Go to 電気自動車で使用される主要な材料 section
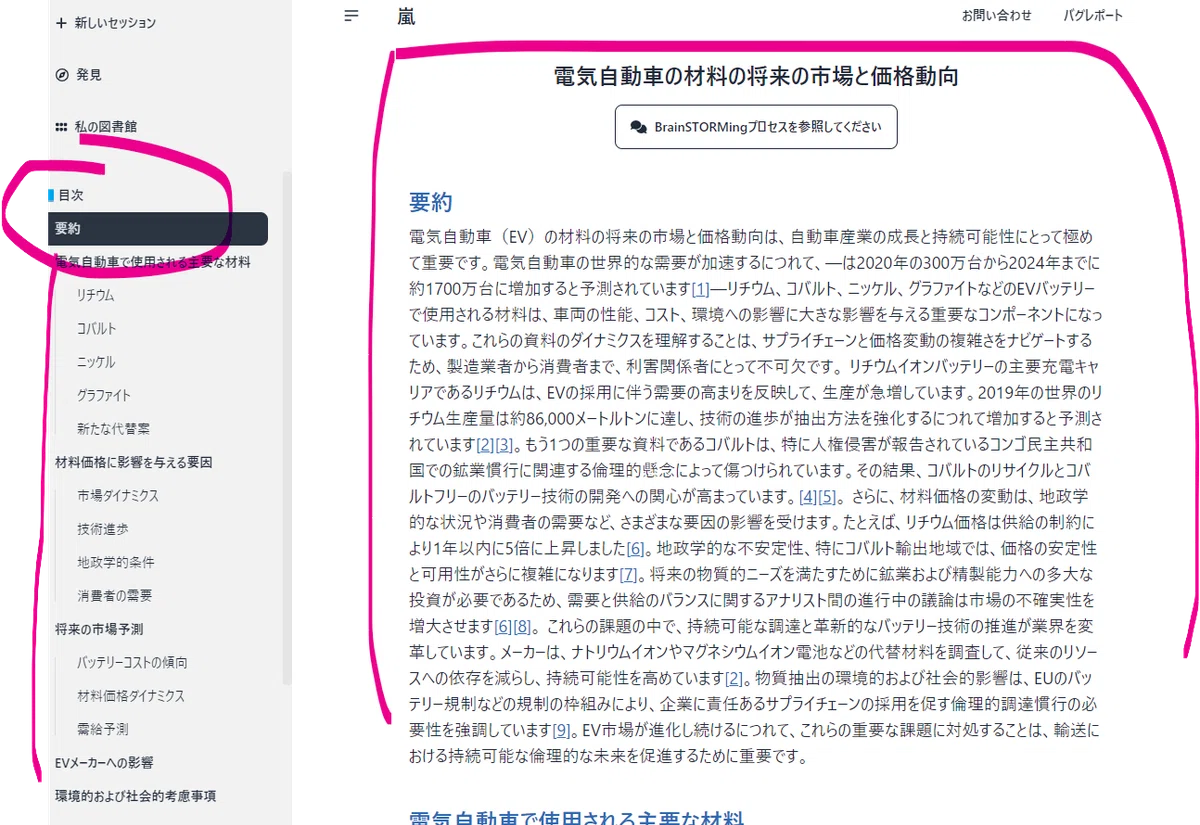The width and height of the screenshot is (1200, 825). (153, 262)
